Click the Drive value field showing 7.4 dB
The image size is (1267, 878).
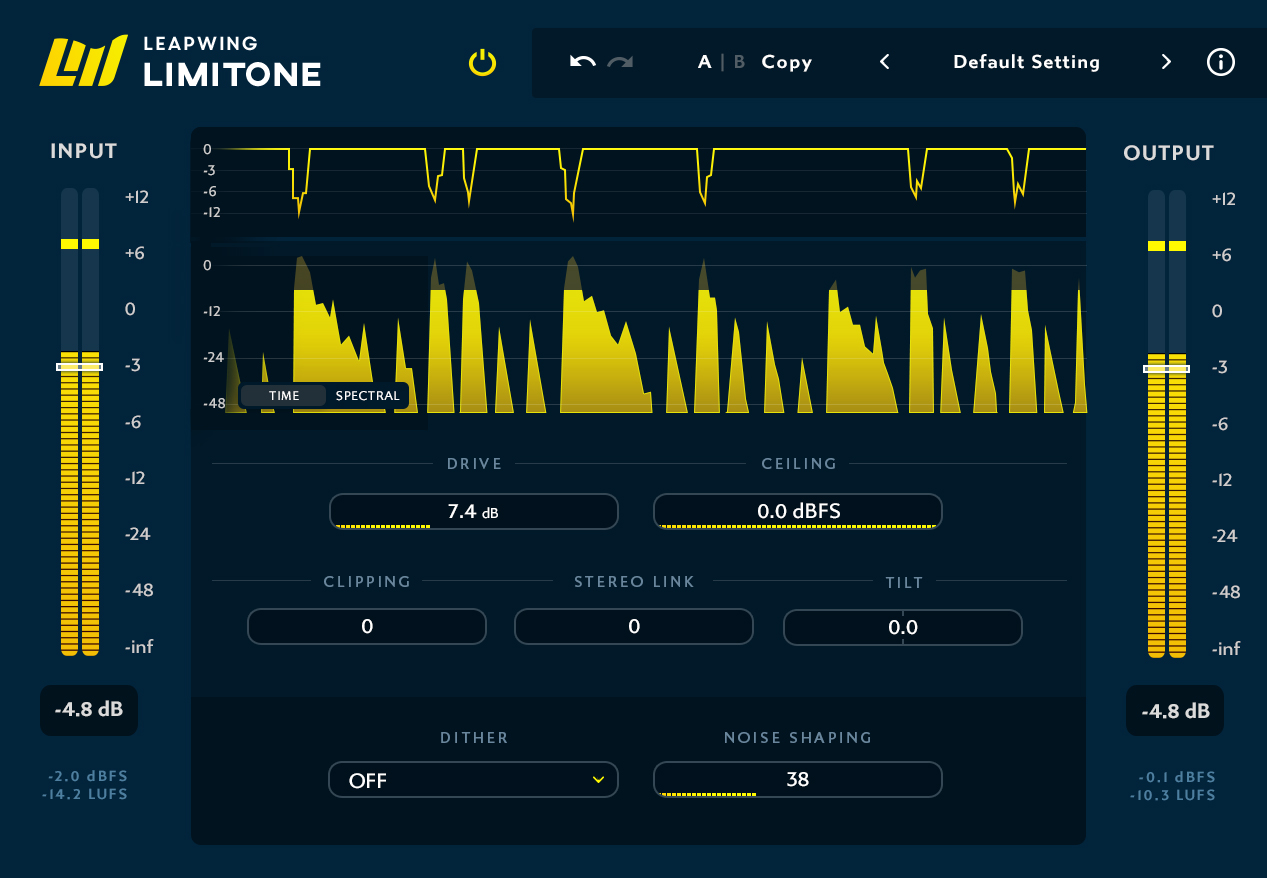click(473, 511)
